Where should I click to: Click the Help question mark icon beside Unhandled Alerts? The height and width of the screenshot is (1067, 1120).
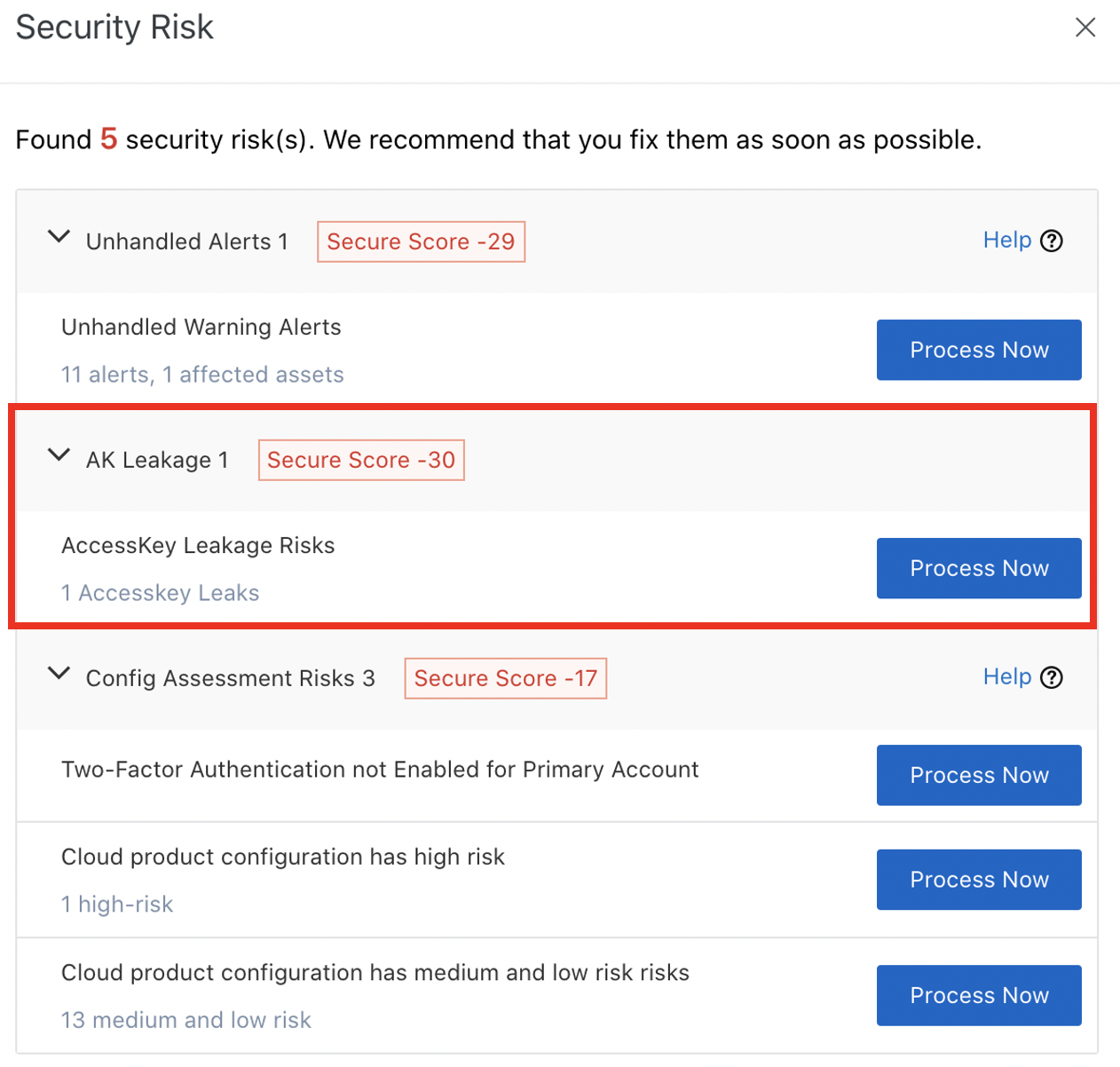coord(1052,240)
